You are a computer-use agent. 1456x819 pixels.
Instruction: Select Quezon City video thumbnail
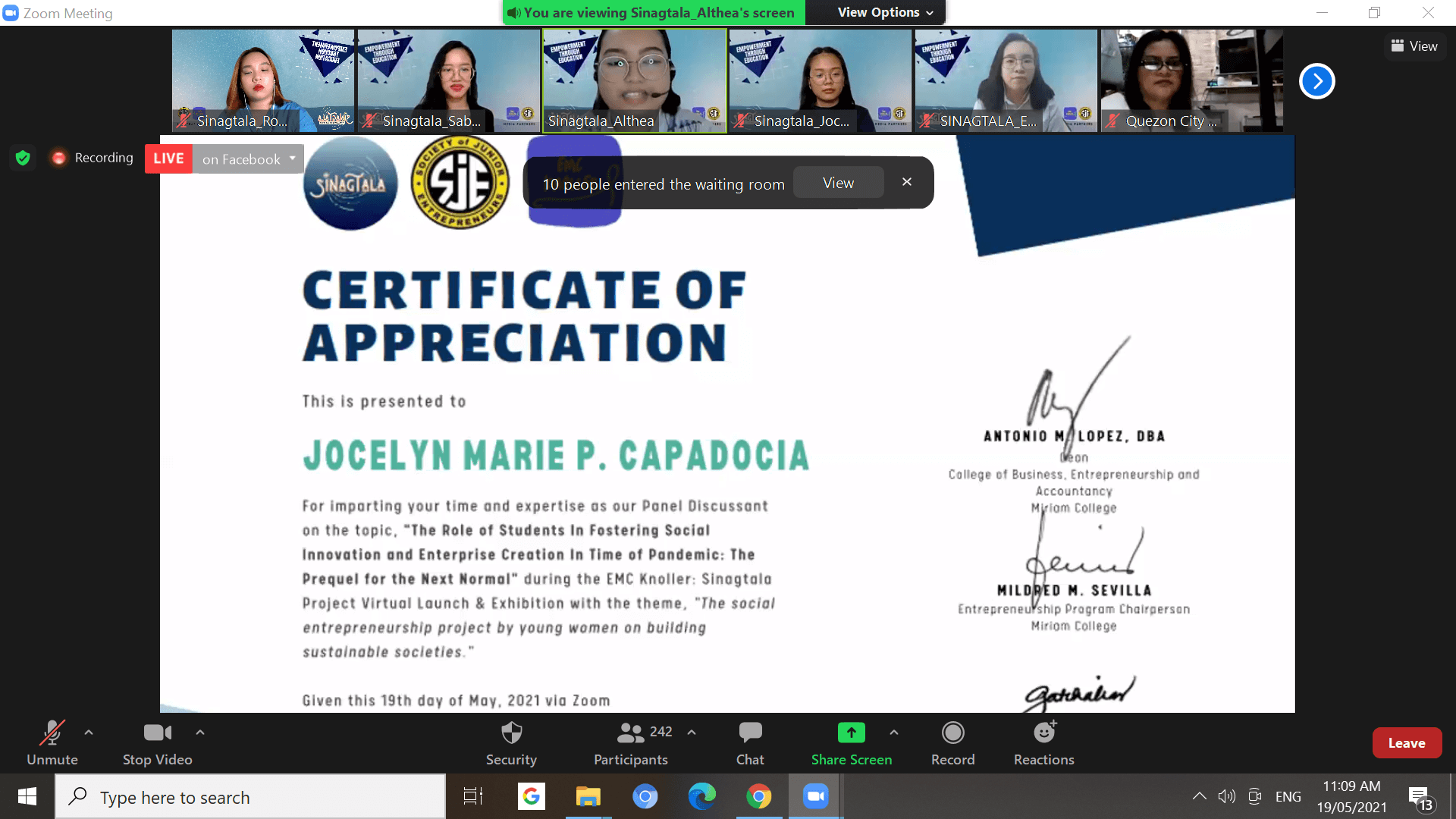pos(1192,80)
